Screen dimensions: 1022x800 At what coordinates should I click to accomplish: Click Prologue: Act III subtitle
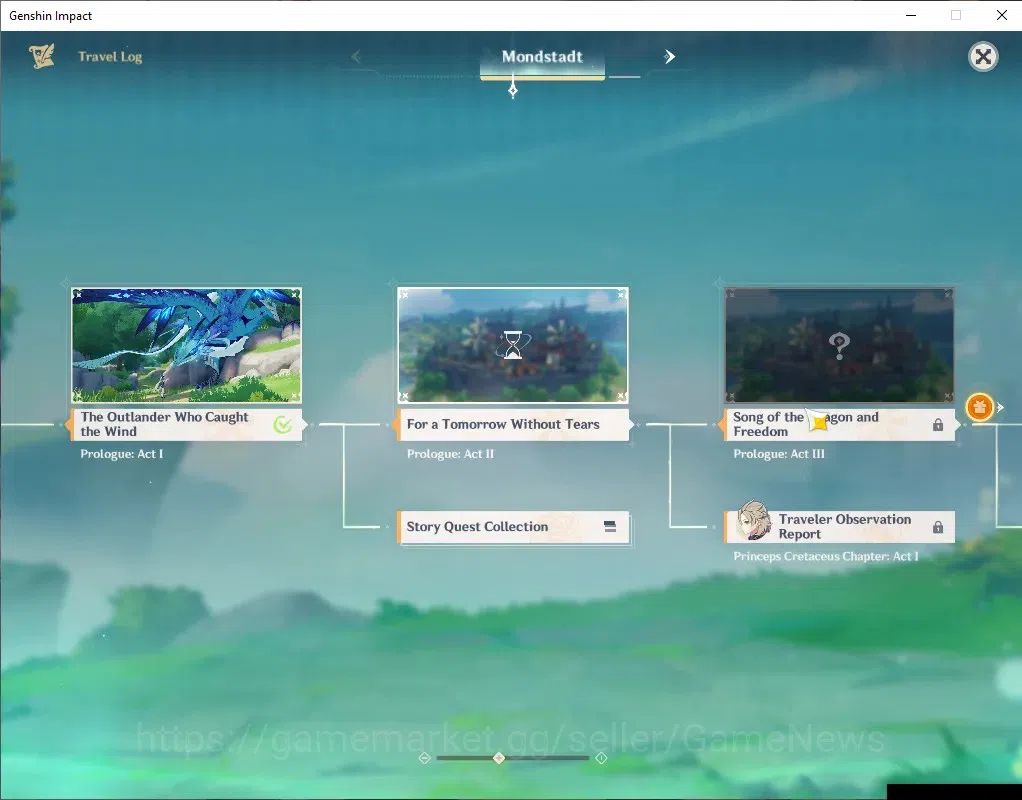click(779, 454)
